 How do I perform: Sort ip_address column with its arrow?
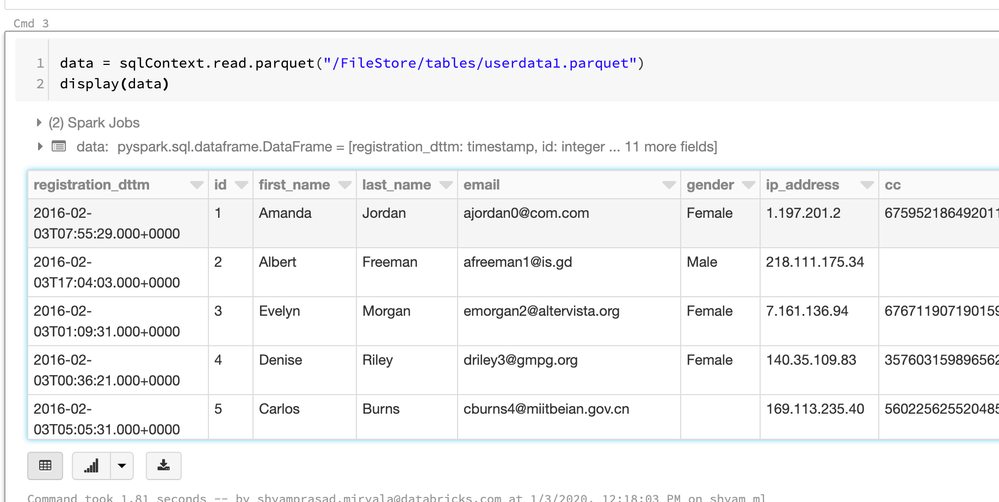coord(866,186)
